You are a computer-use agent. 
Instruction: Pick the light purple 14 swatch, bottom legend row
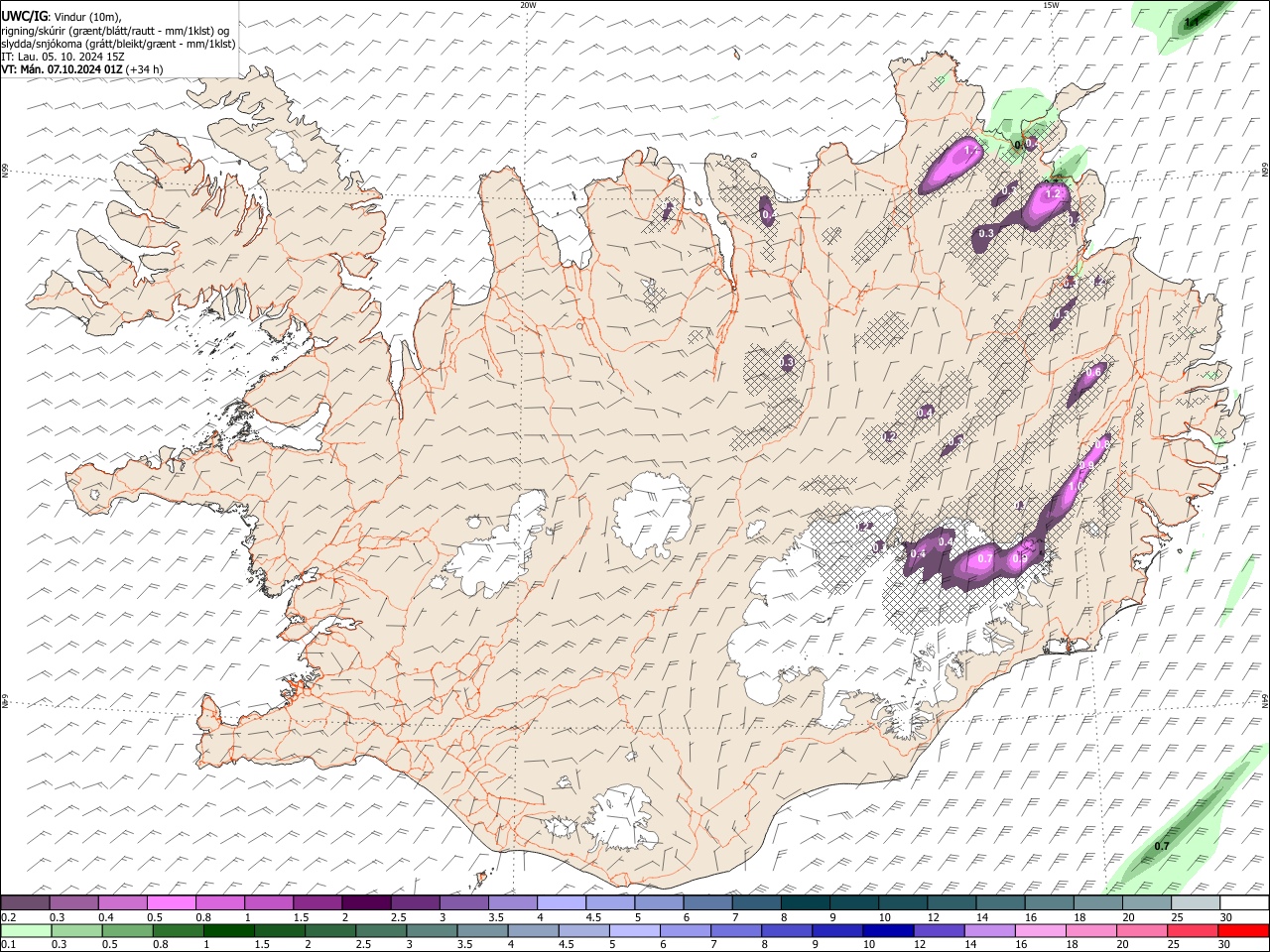tap(989, 931)
